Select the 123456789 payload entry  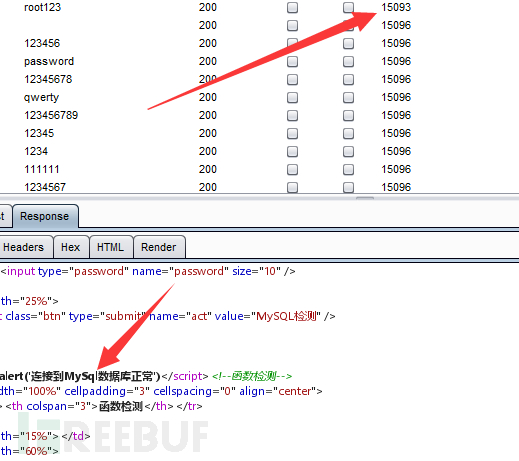click(51, 115)
